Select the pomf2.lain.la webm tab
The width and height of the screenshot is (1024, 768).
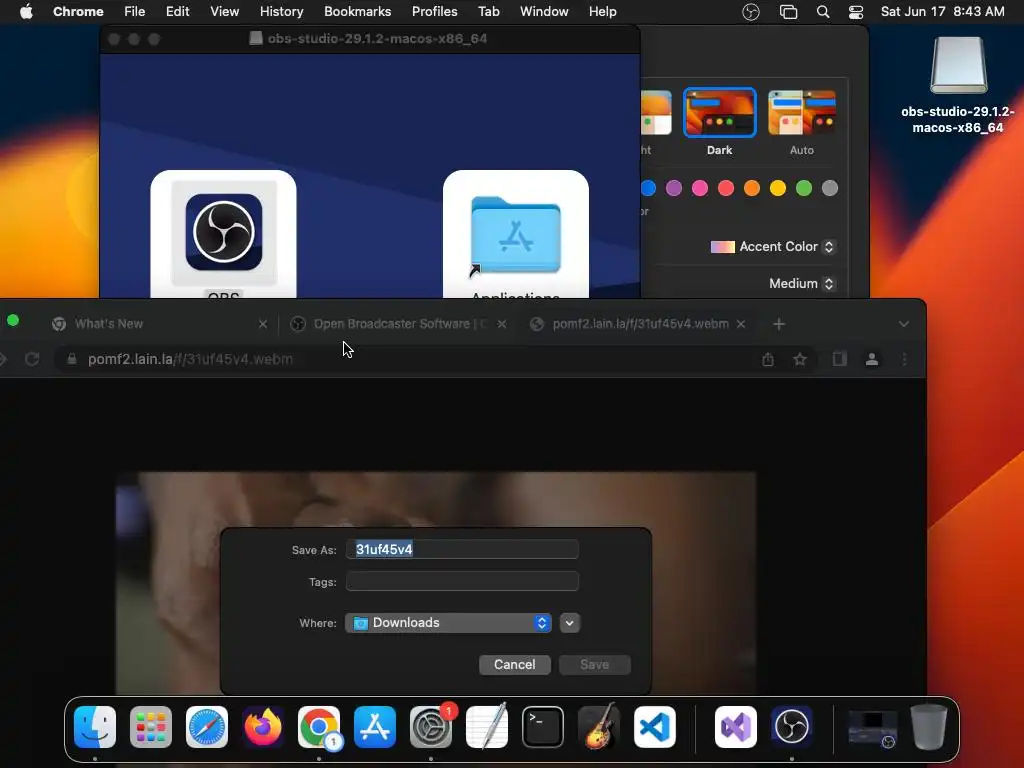pos(639,324)
